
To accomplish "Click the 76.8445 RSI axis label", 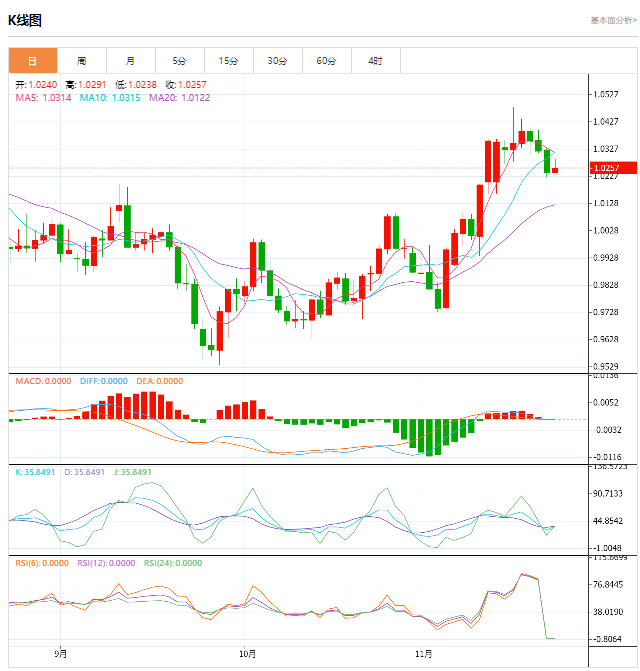I will pyautogui.click(x=607, y=585).
